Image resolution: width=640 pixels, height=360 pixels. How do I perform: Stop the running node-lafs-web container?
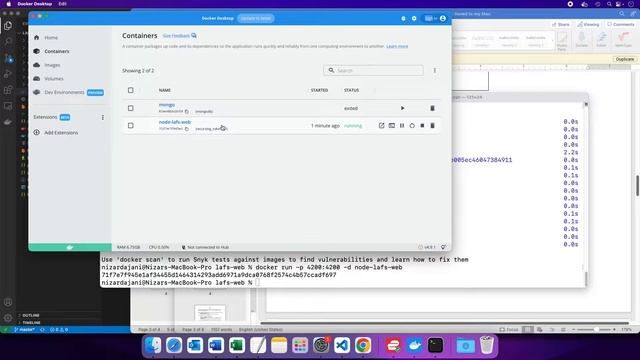click(422, 126)
